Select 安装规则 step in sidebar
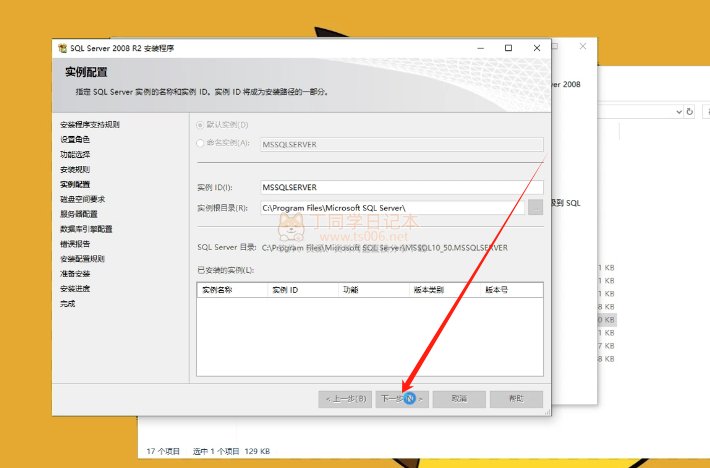The image size is (710, 468). coord(75,169)
